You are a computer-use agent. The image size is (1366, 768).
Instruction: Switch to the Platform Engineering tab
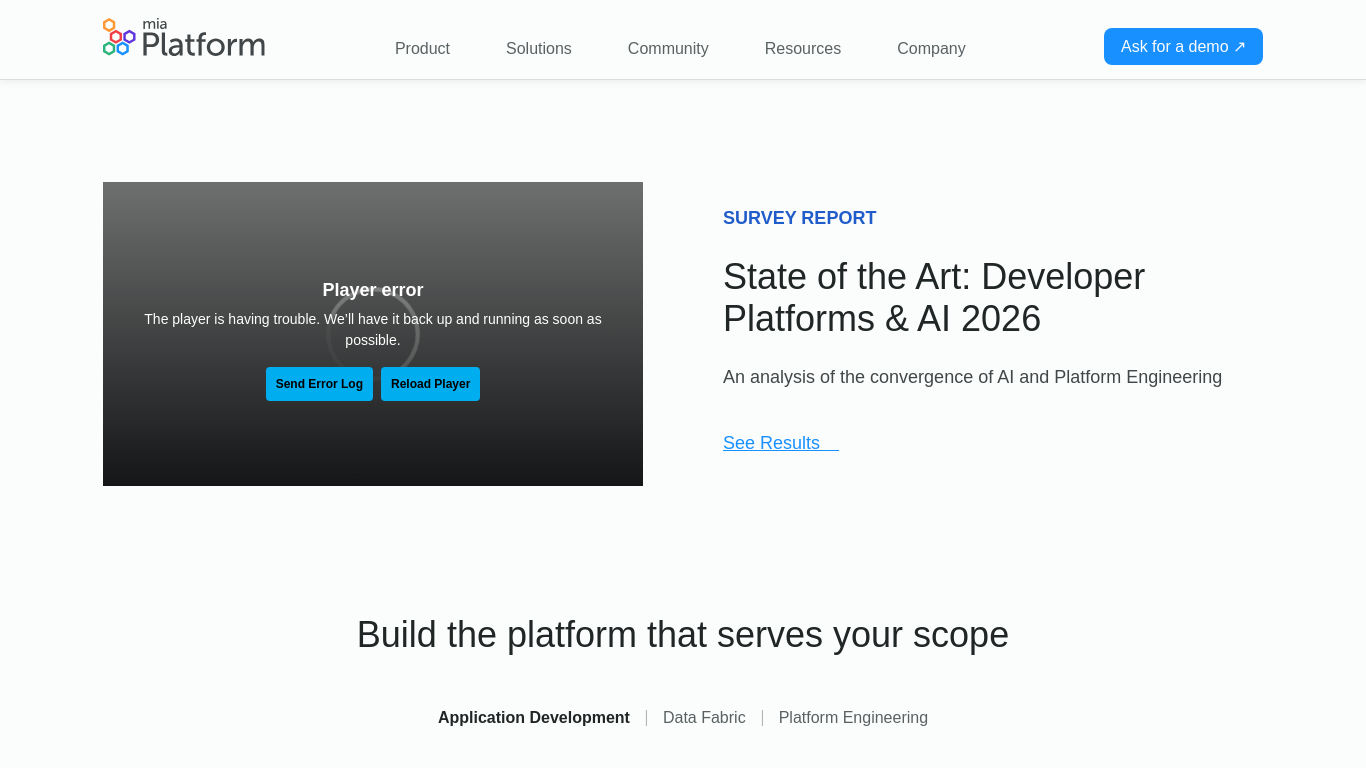[x=853, y=718]
